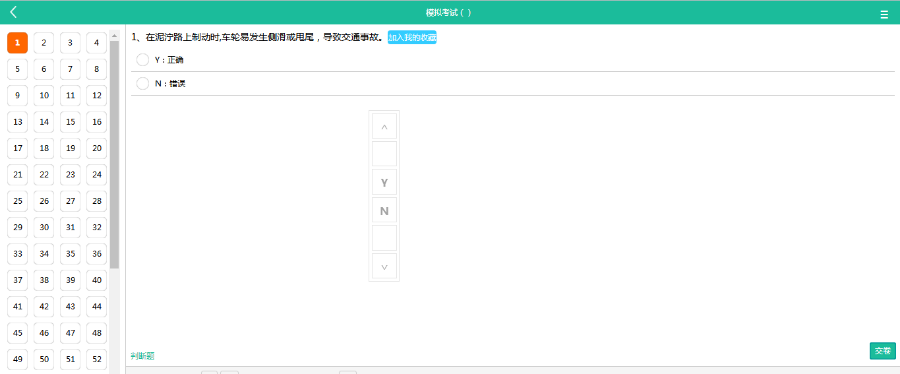Open question number 16
Screen dimensions: 900x374
pyautogui.click(x=96, y=122)
